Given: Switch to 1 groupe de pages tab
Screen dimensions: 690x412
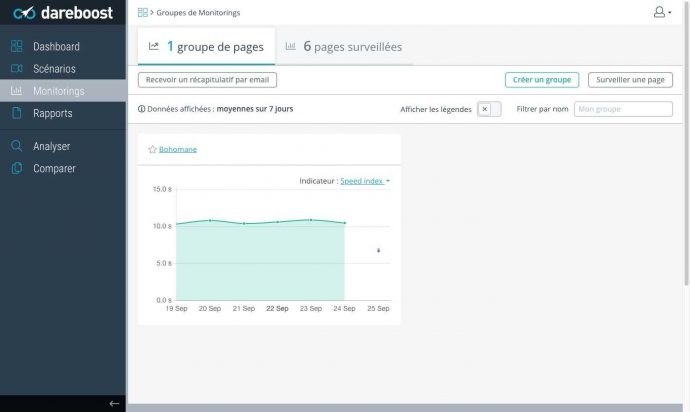Looking at the screenshot, I should 206,46.
